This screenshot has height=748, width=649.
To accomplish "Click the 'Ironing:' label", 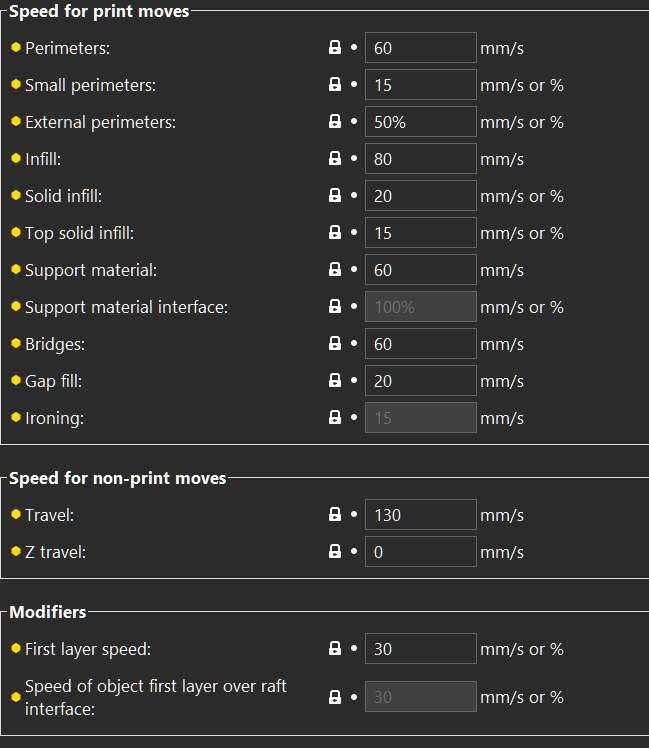I will (54, 418).
